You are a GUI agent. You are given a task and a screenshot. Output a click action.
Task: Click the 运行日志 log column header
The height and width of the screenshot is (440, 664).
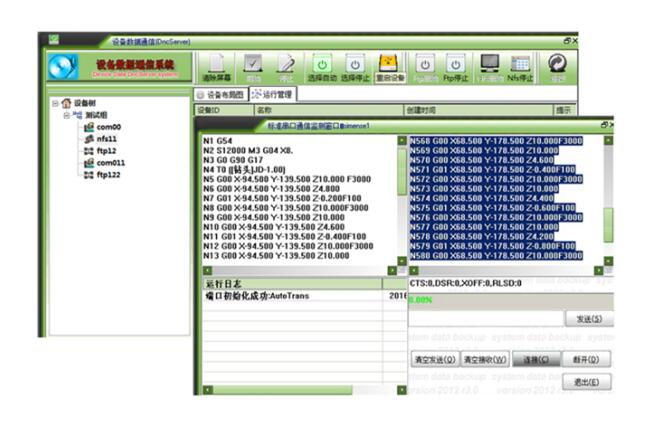pyautogui.click(x=292, y=284)
